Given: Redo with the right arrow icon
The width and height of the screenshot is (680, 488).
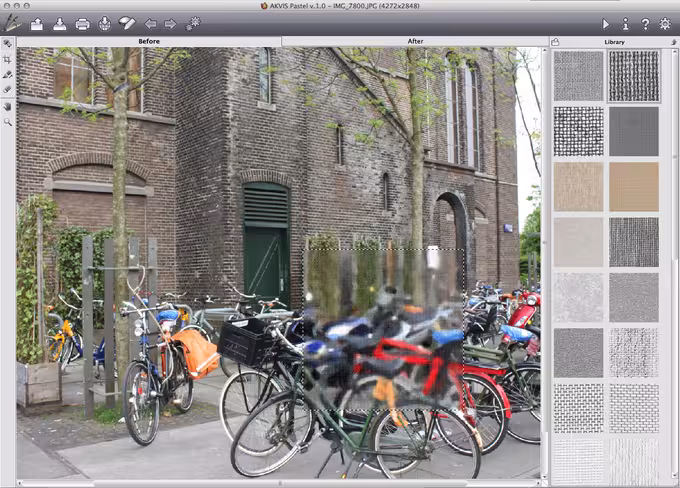Looking at the screenshot, I should click(x=170, y=24).
